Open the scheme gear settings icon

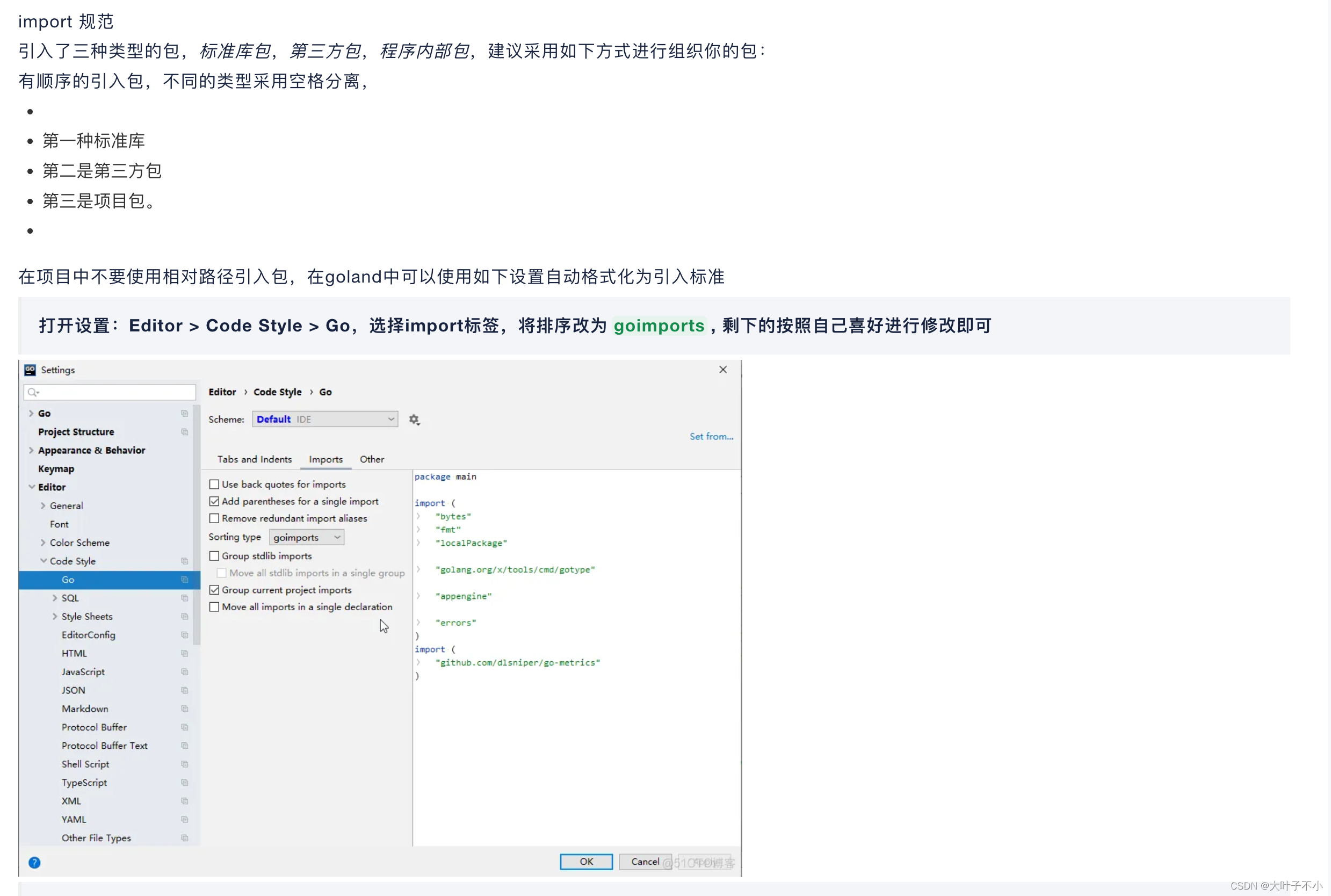pyautogui.click(x=414, y=419)
